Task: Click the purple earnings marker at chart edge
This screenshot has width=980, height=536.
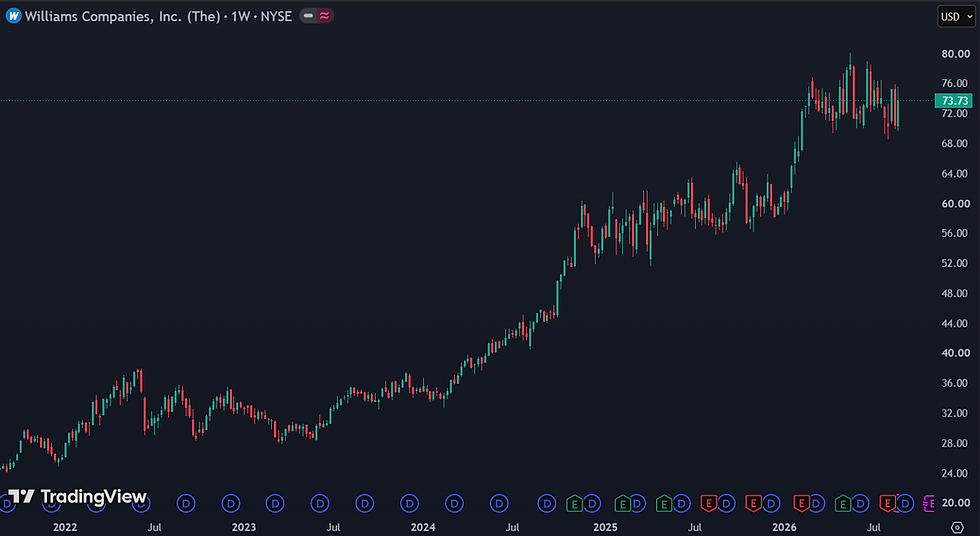Action: pos(929,503)
